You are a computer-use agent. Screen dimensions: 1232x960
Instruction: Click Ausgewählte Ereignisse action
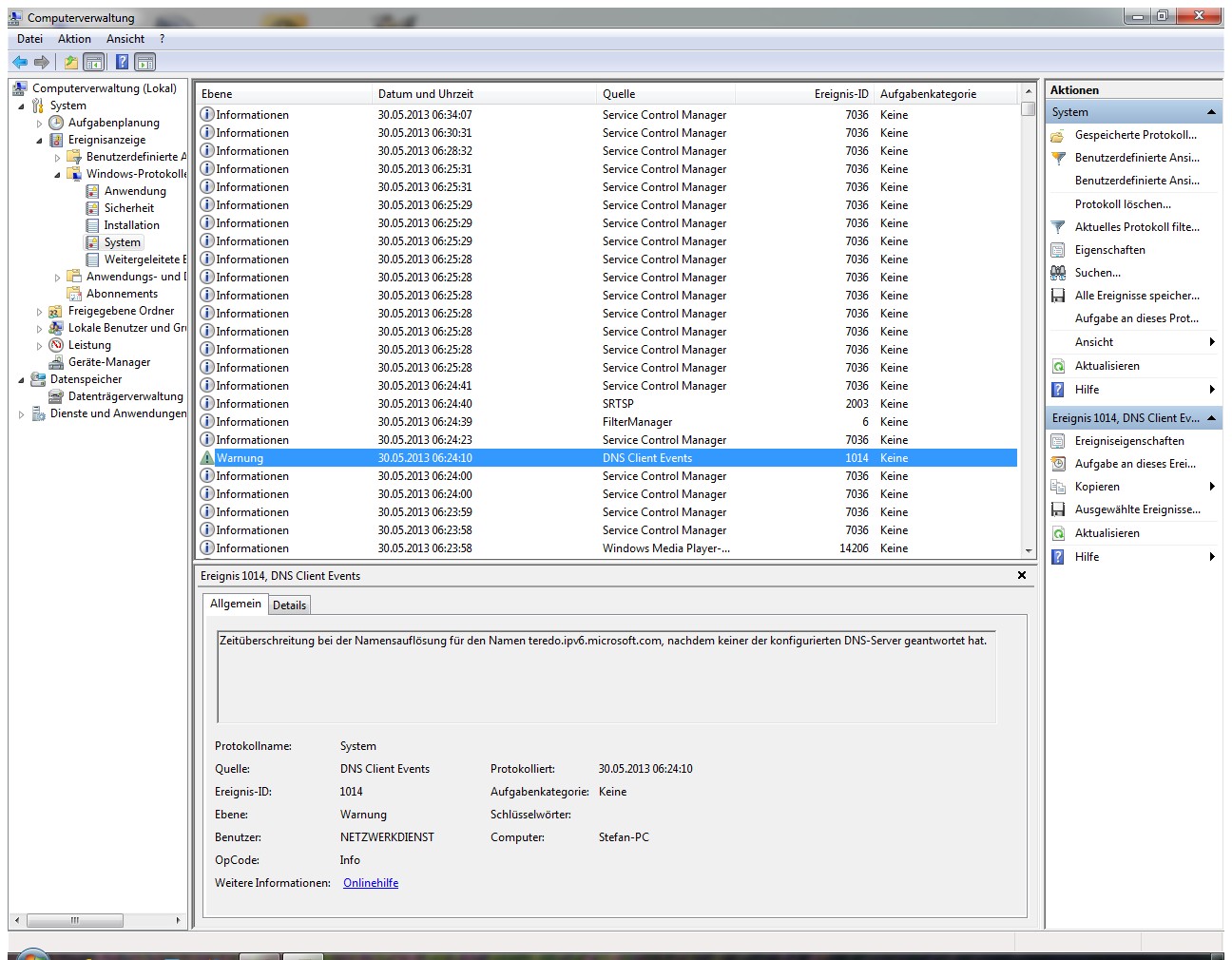click(x=1138, y=509)
